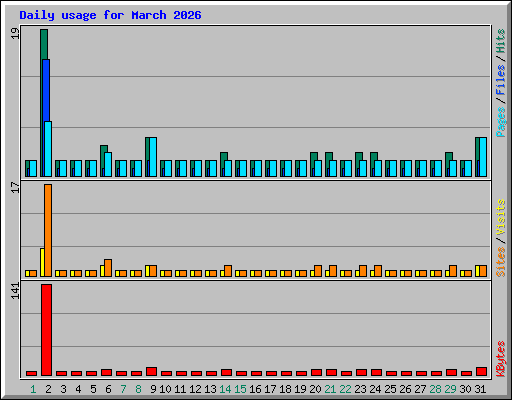Screen dimensions: 512x400
Task: Click the green day label '28'
Action: [x=435, y=389]
